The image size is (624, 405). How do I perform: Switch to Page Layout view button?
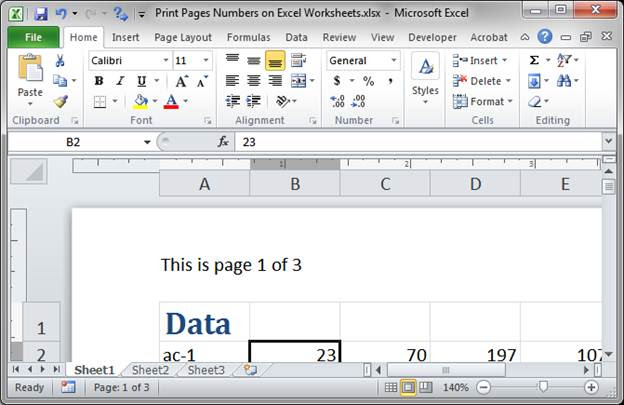408,387
